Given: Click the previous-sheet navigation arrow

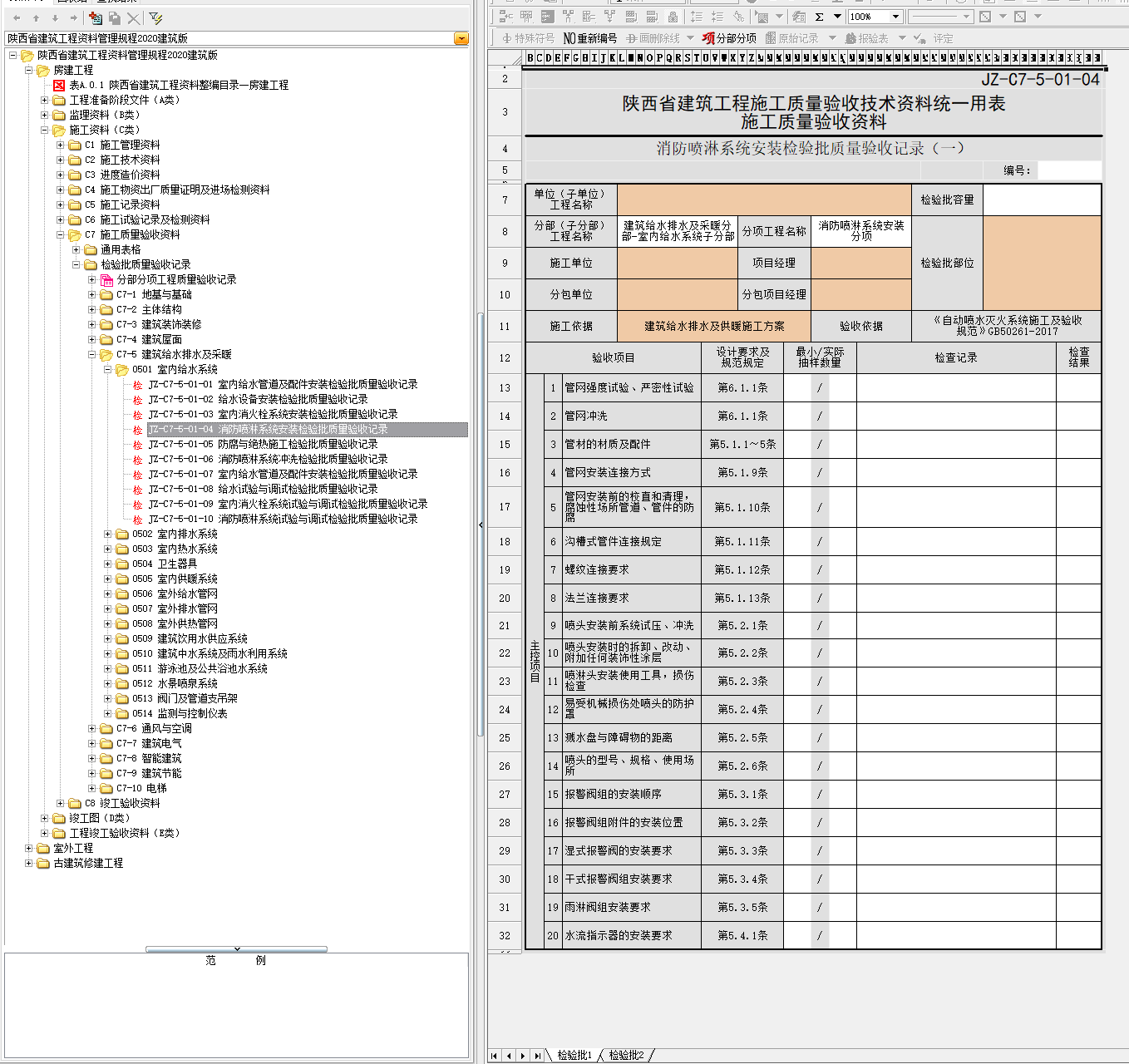Looking at the screenshot, I should pyautogui.click(x=509, y=1056).
